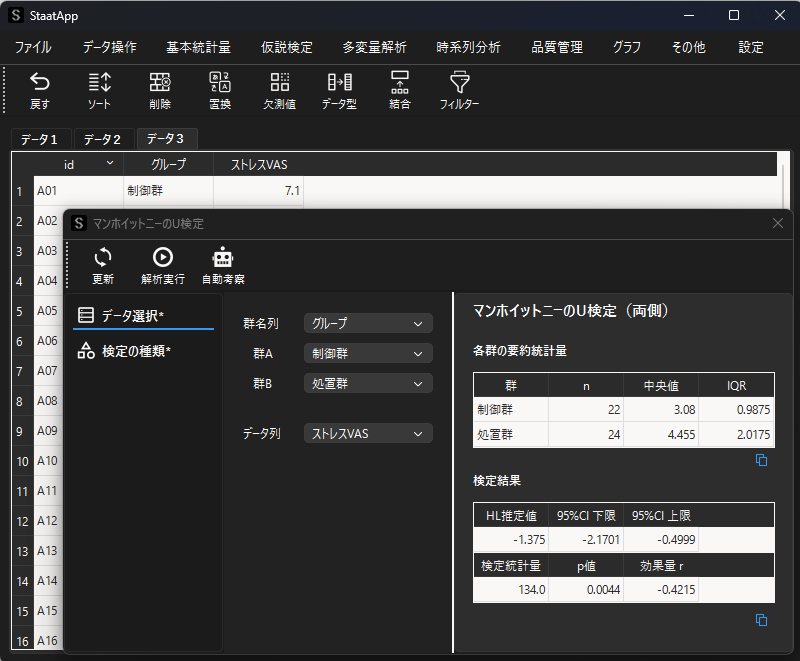Open the 品質管理 menu

click(x=557, y=47)
